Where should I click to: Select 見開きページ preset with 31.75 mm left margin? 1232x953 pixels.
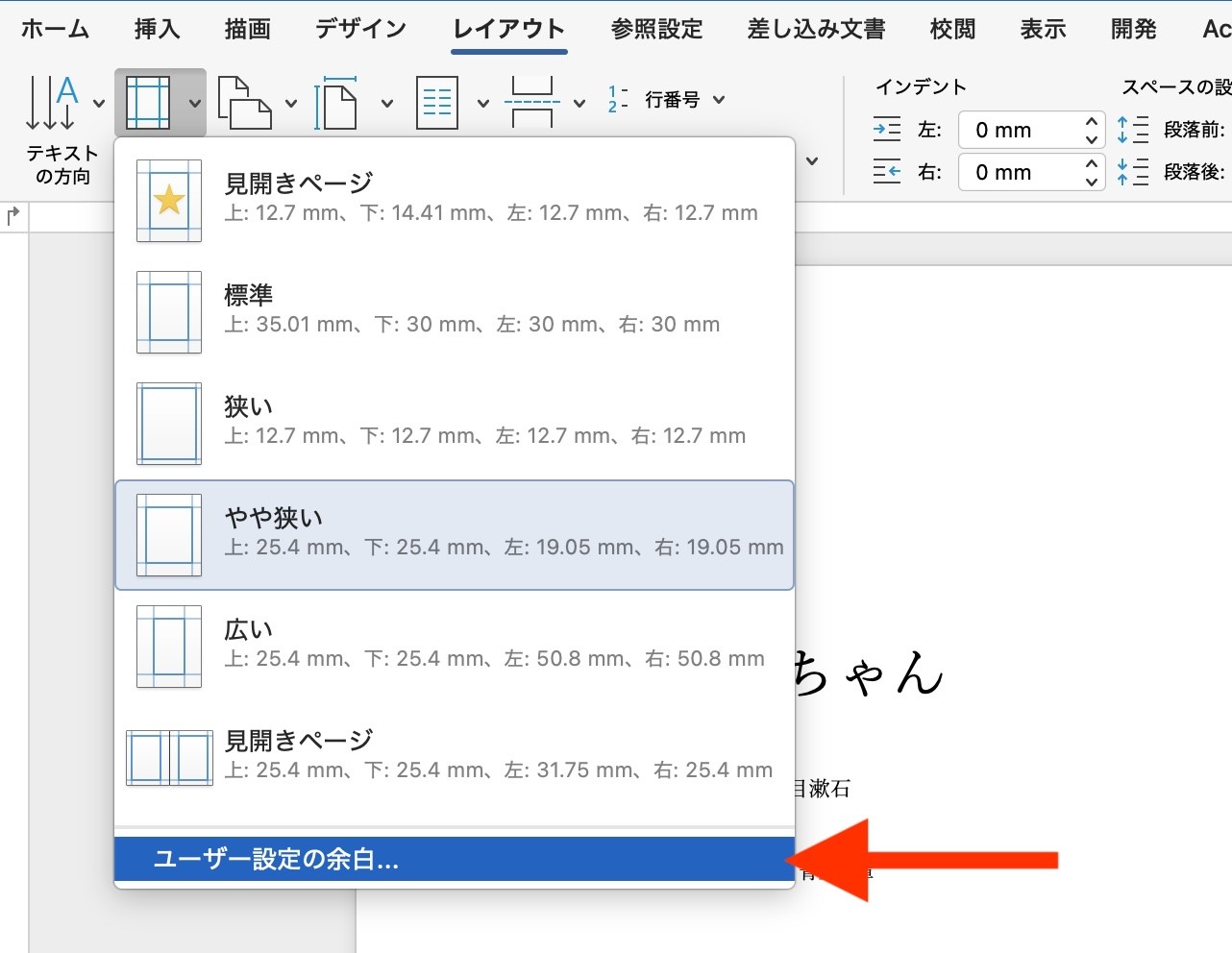tap(455, 758)
